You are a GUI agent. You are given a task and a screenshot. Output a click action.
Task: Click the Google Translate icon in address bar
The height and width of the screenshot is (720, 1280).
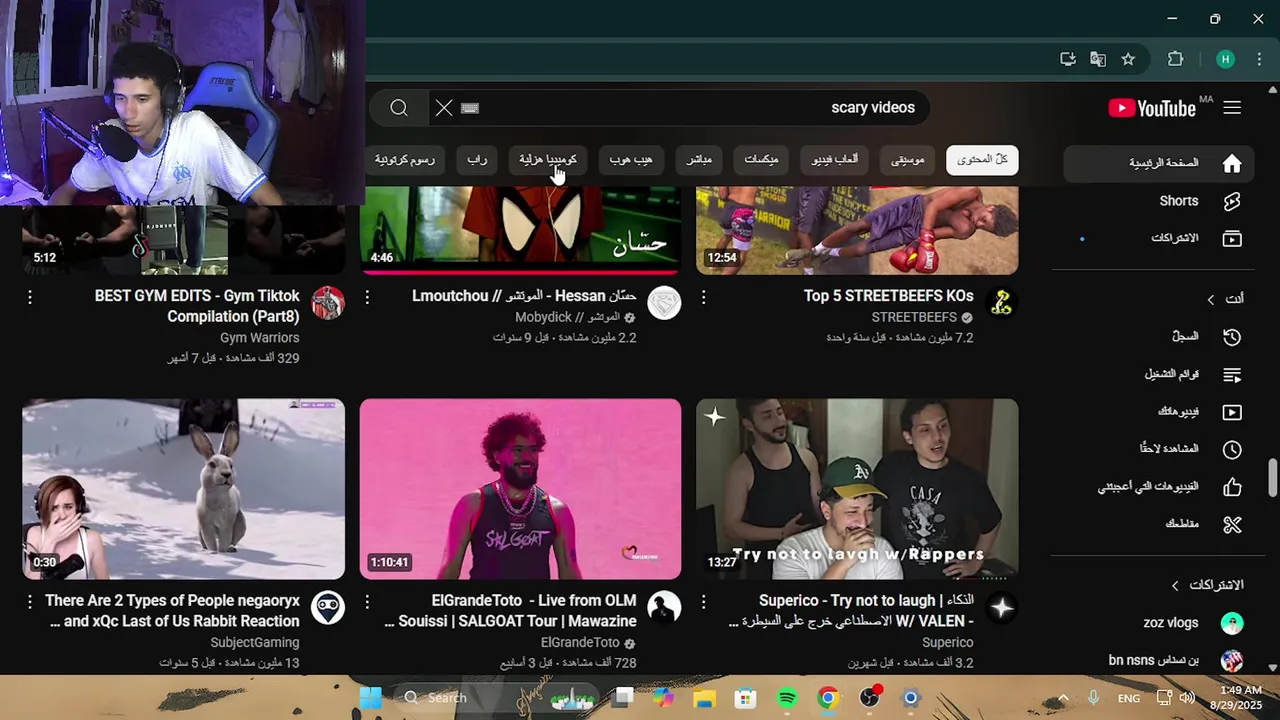click(x=1098, y=59)
